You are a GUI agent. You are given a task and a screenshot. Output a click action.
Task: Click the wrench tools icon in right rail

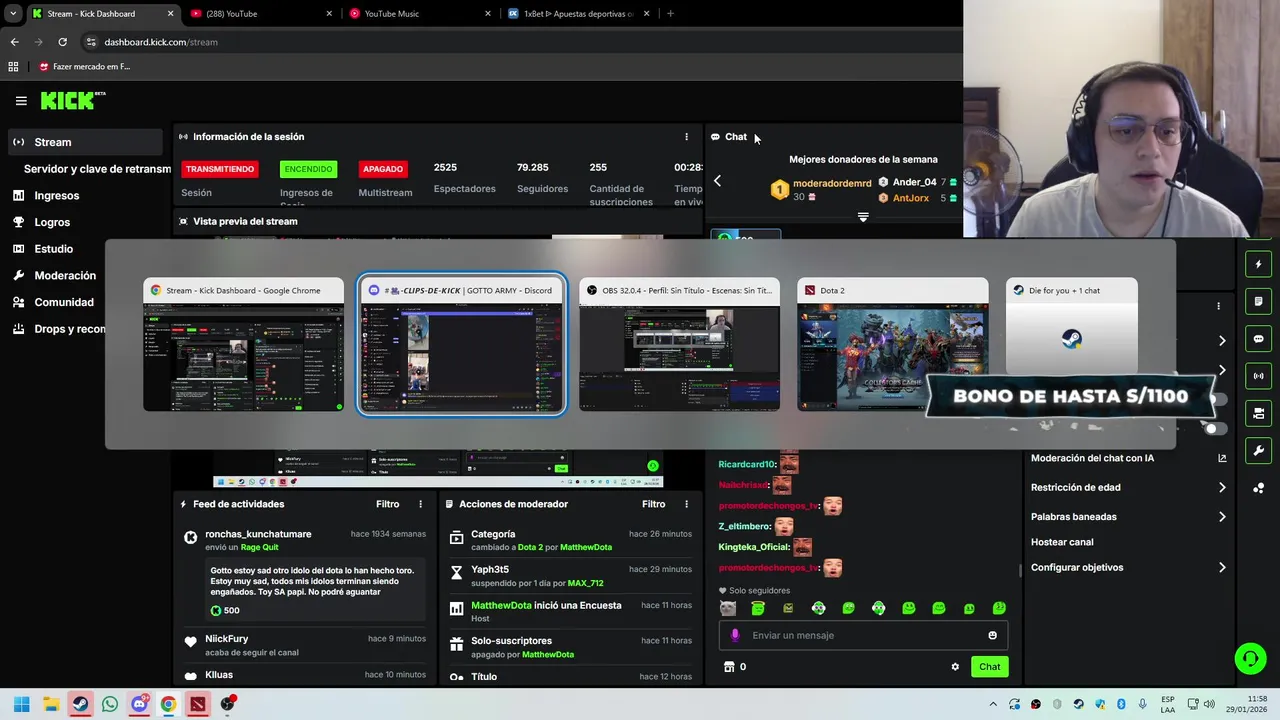[1258, 450]
